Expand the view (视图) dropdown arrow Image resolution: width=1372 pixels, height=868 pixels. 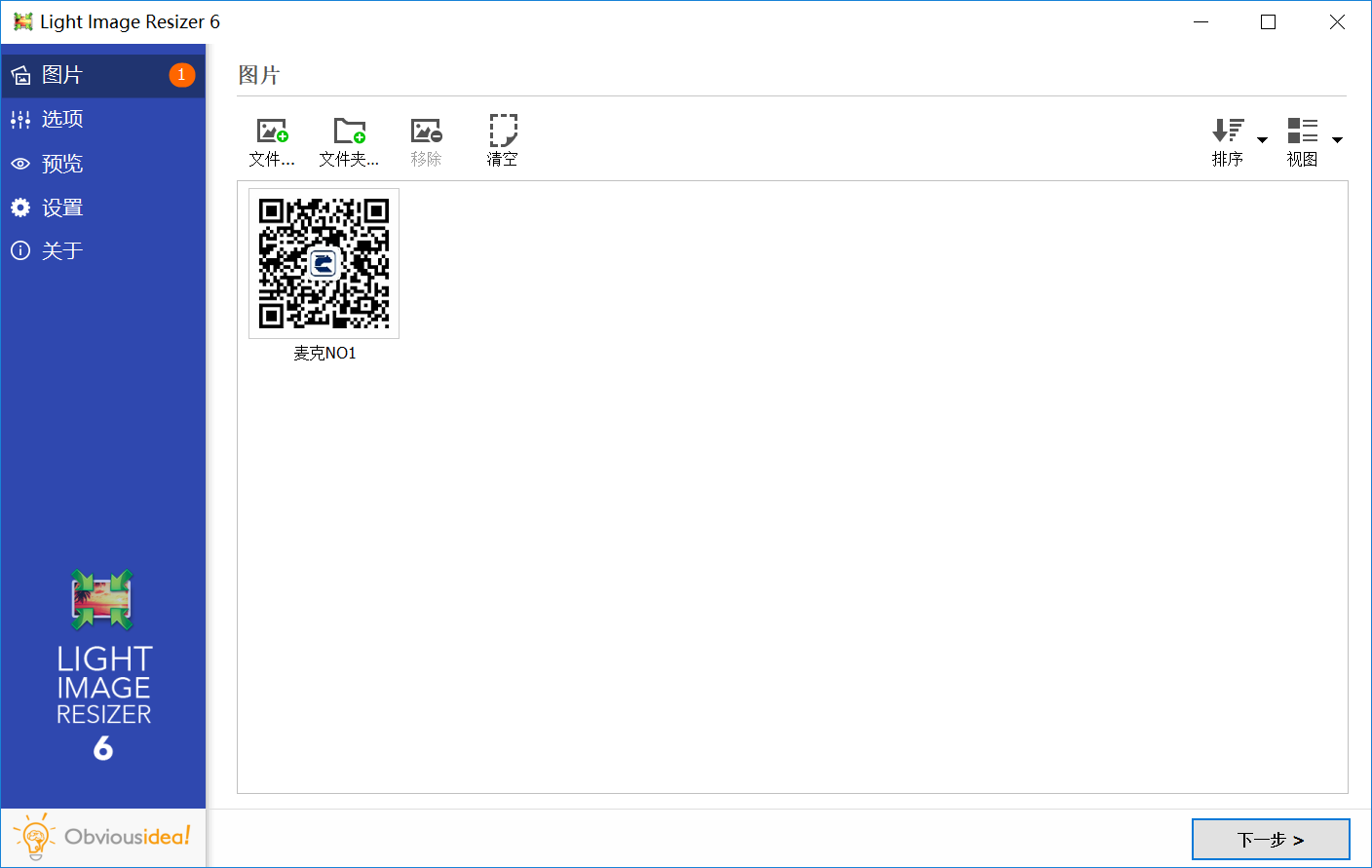(x=1338, y=140)
